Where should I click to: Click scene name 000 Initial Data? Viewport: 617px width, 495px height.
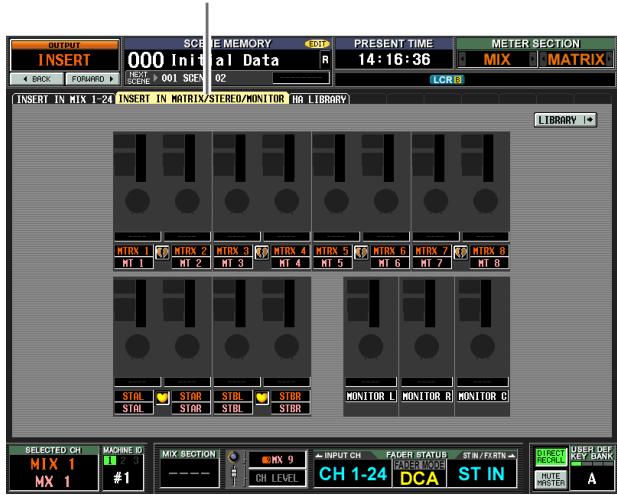(x=223, y=60)
